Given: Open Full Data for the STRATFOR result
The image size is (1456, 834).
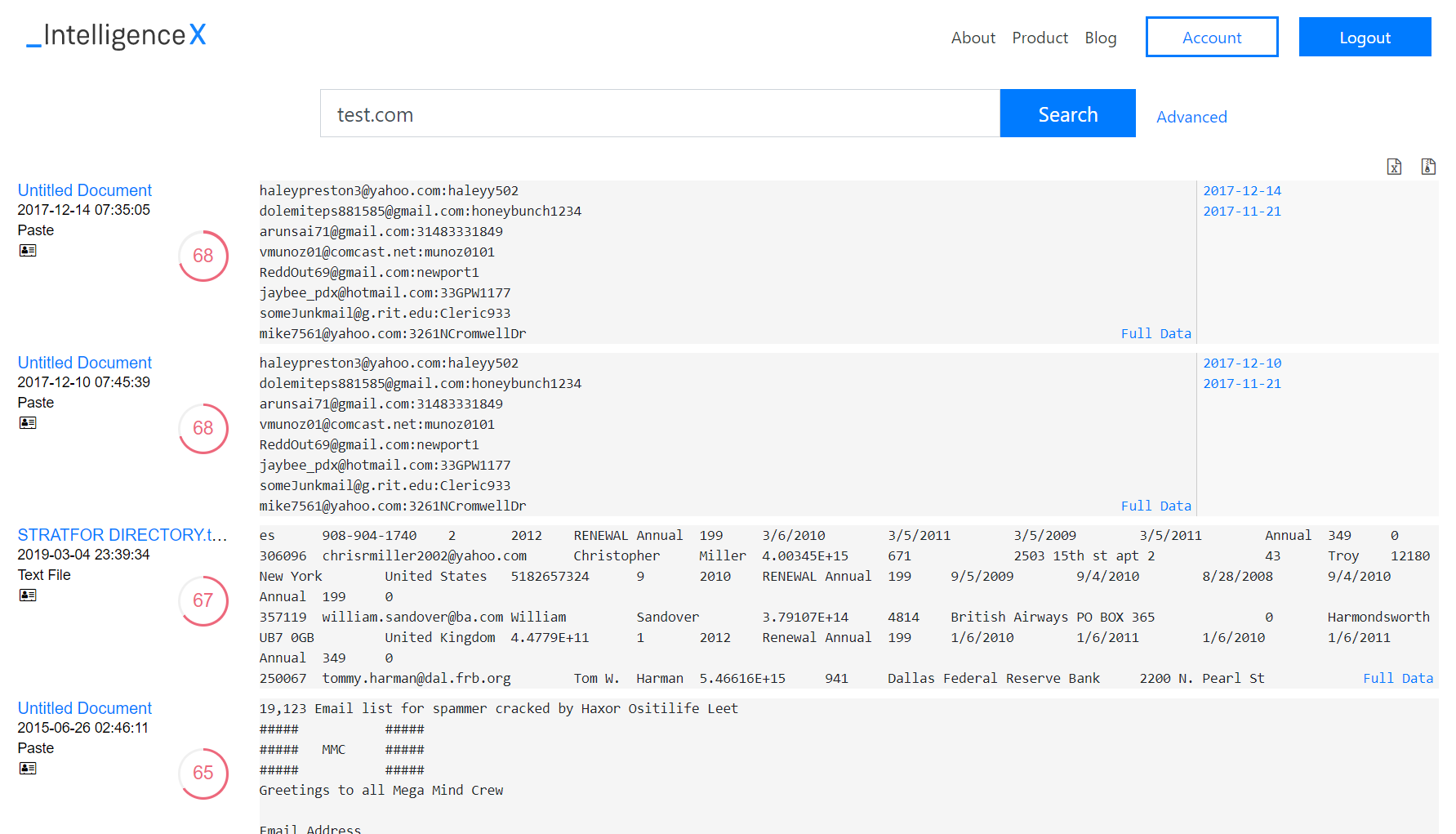Looking at the screenshot, I should pos(1397,678).
